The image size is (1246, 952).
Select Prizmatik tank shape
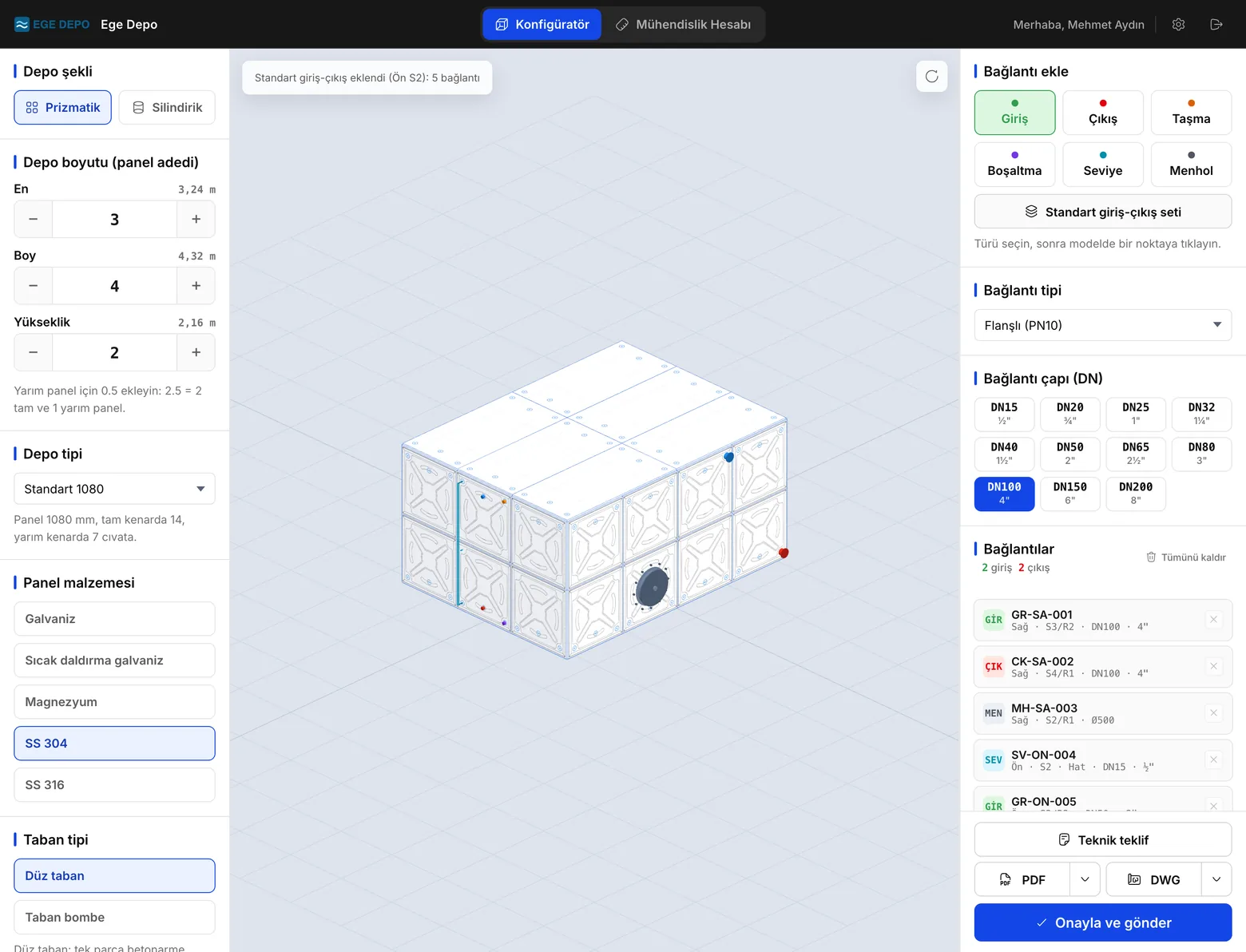coord(63,108)
